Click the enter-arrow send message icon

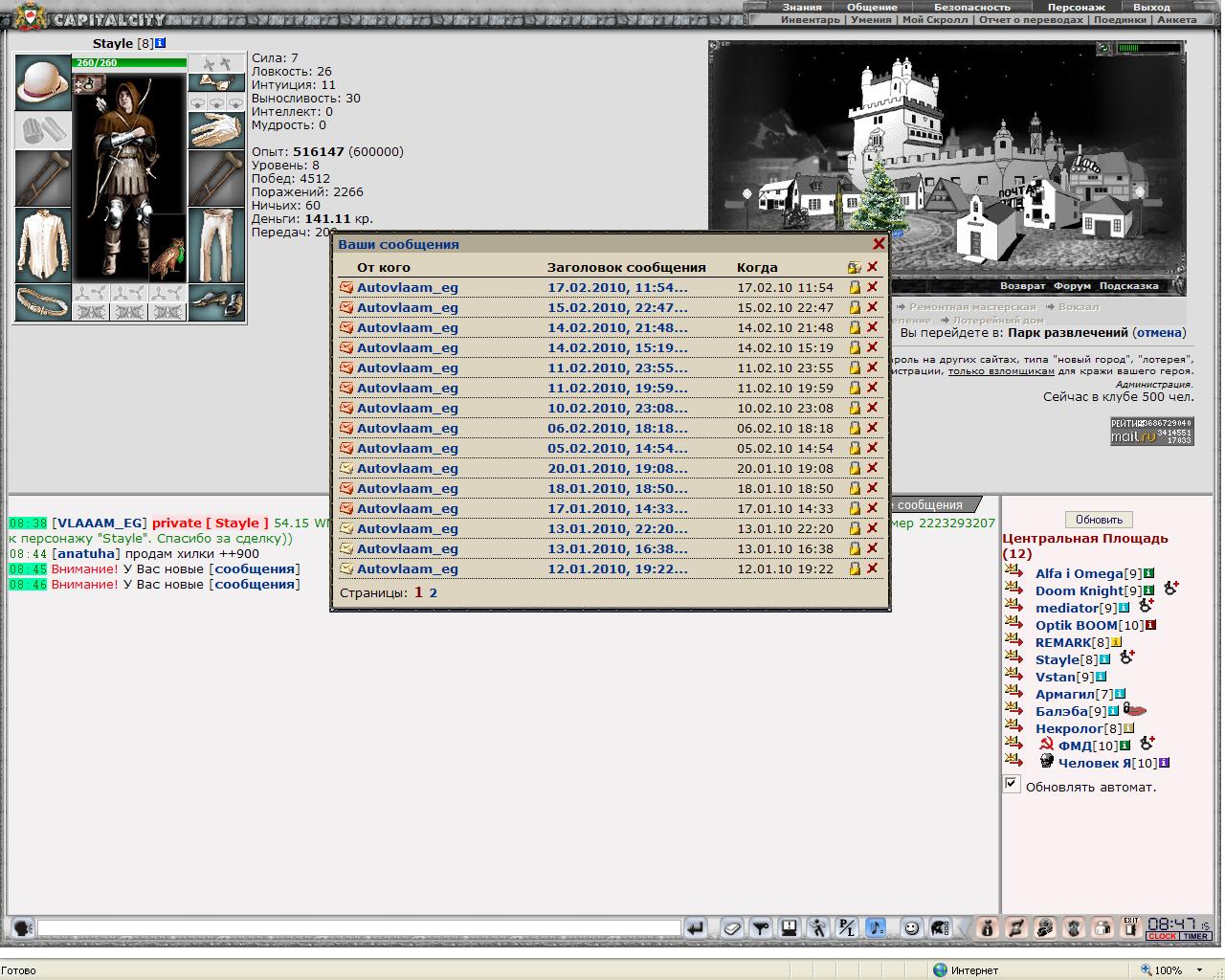[696, 927]
